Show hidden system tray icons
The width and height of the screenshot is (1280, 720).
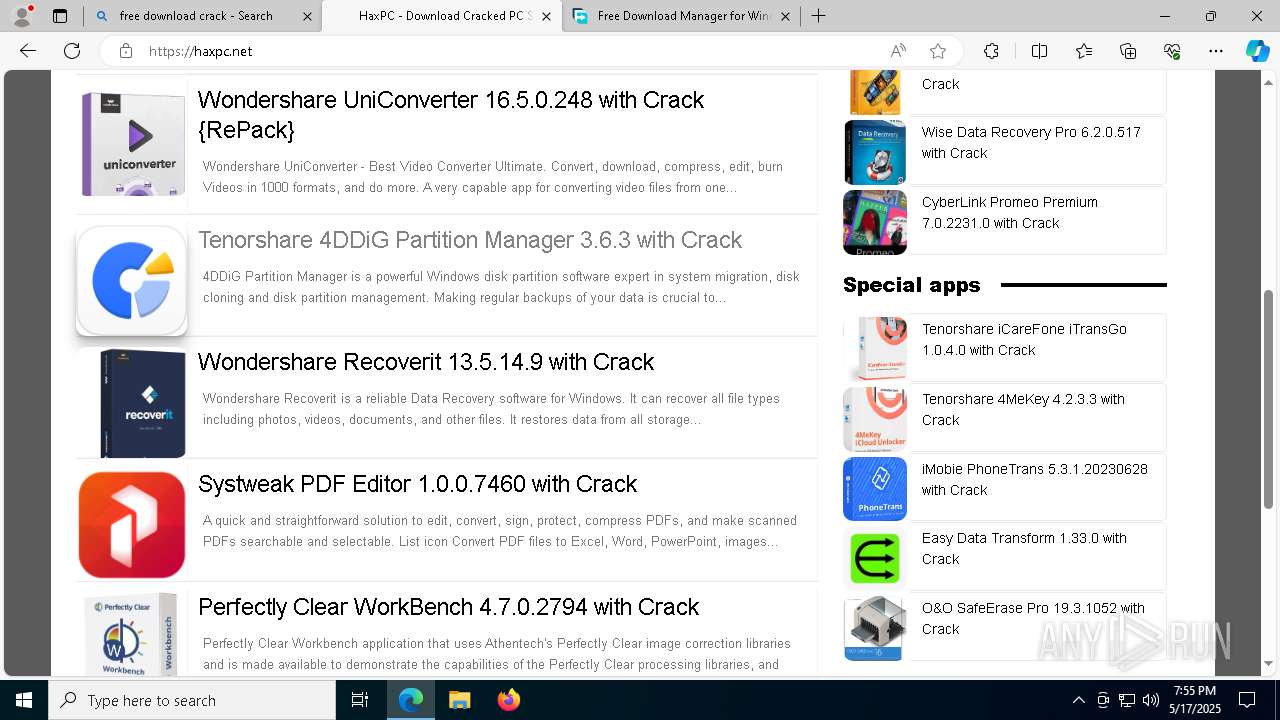(1078, 700)
